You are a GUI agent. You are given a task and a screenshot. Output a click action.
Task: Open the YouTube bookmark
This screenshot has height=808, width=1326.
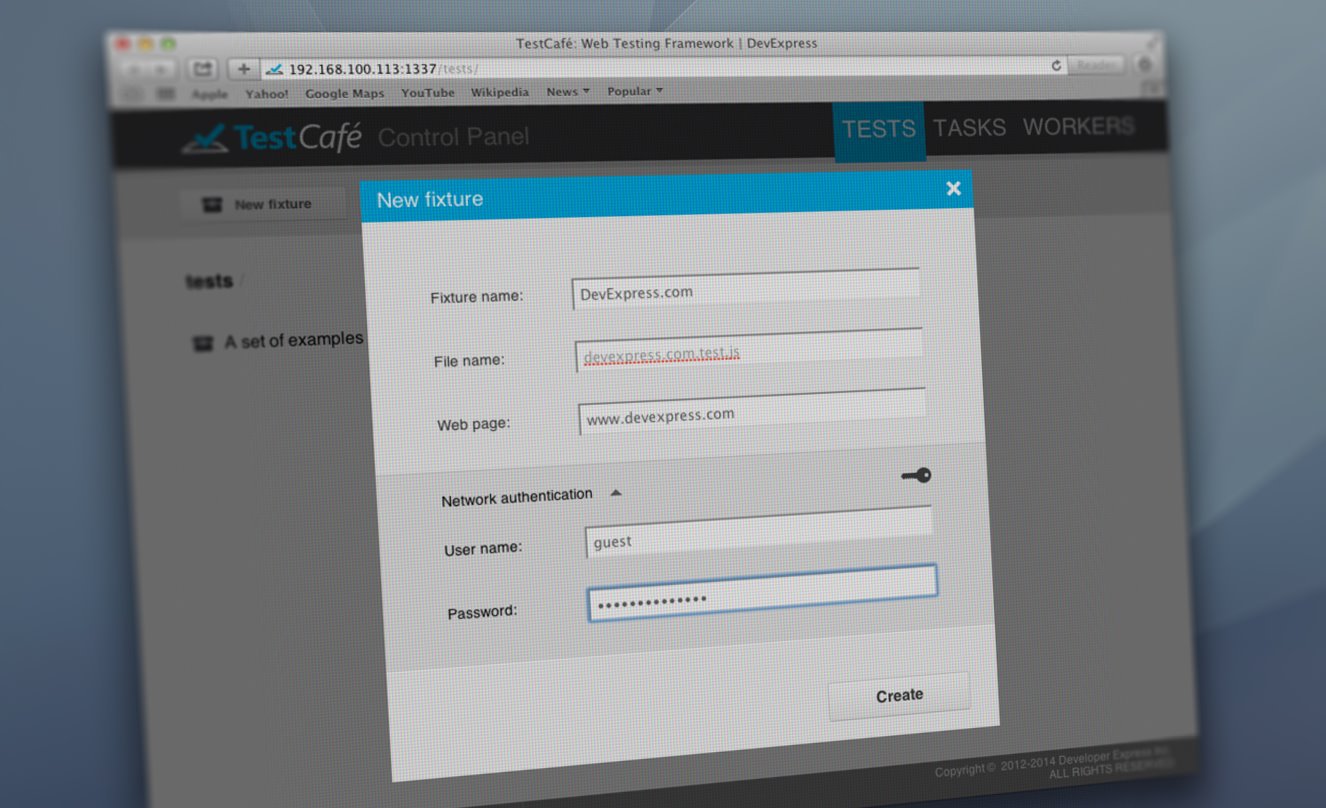coord(428,93)
